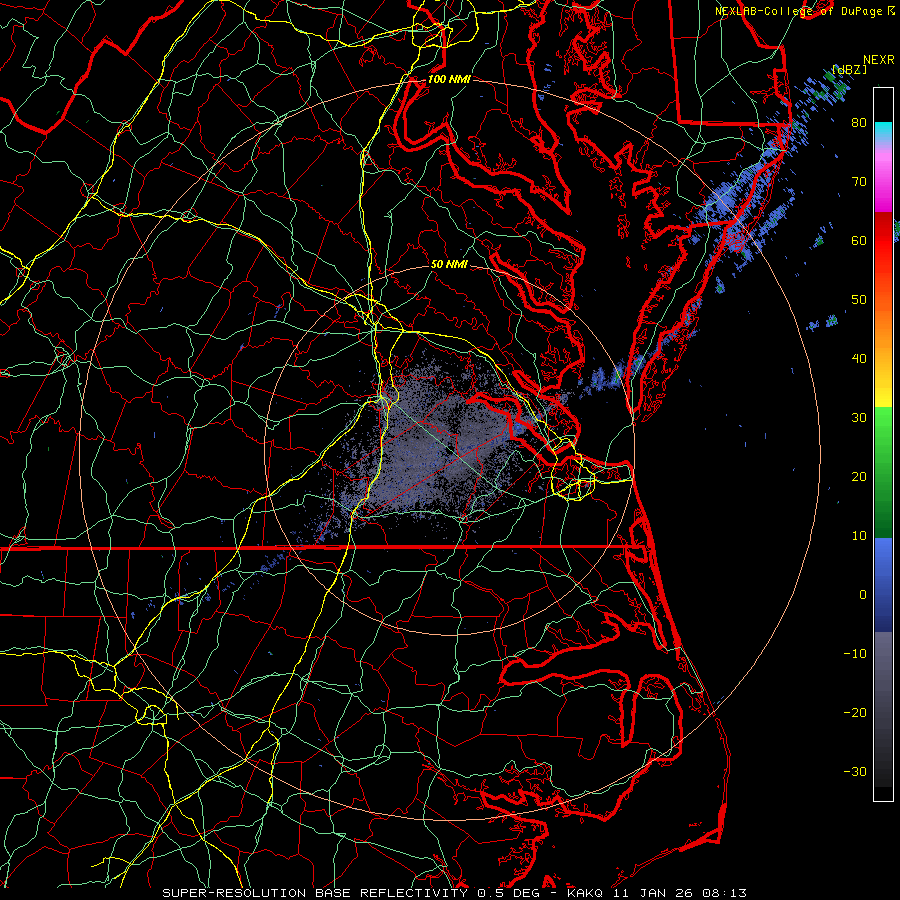900x900 pixels.
Task: Click the 20 value on the color scale
Action: pyautogui.click(x=859, y=477)
